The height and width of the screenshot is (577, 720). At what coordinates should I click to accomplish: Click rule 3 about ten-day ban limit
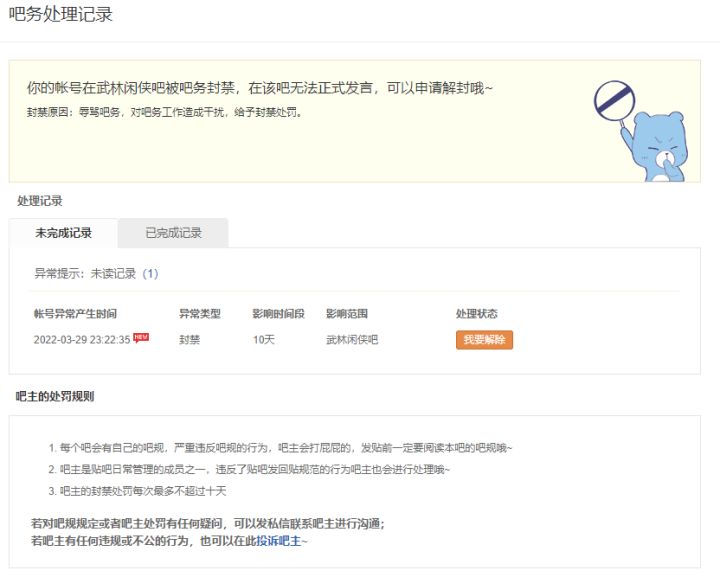point(137,491)
